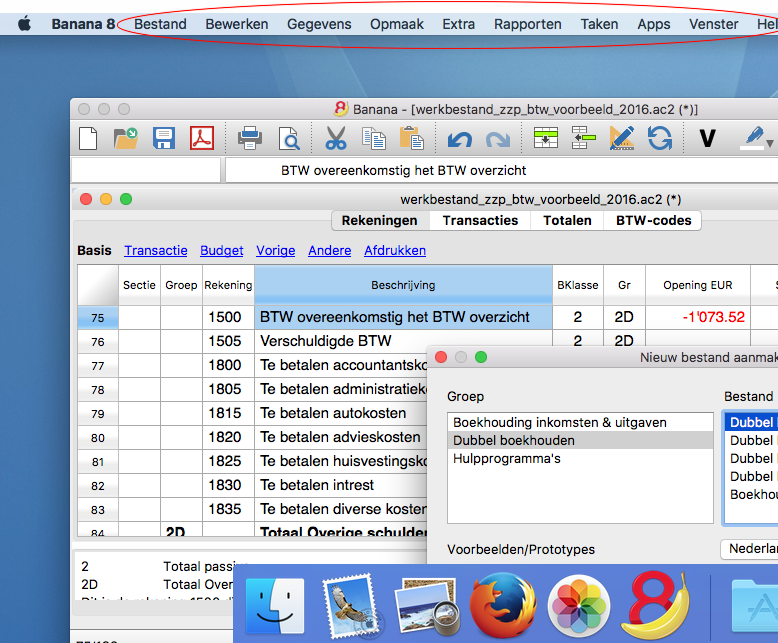
Task: Click the insert rows toolbar icon
Action: (546, 138)
